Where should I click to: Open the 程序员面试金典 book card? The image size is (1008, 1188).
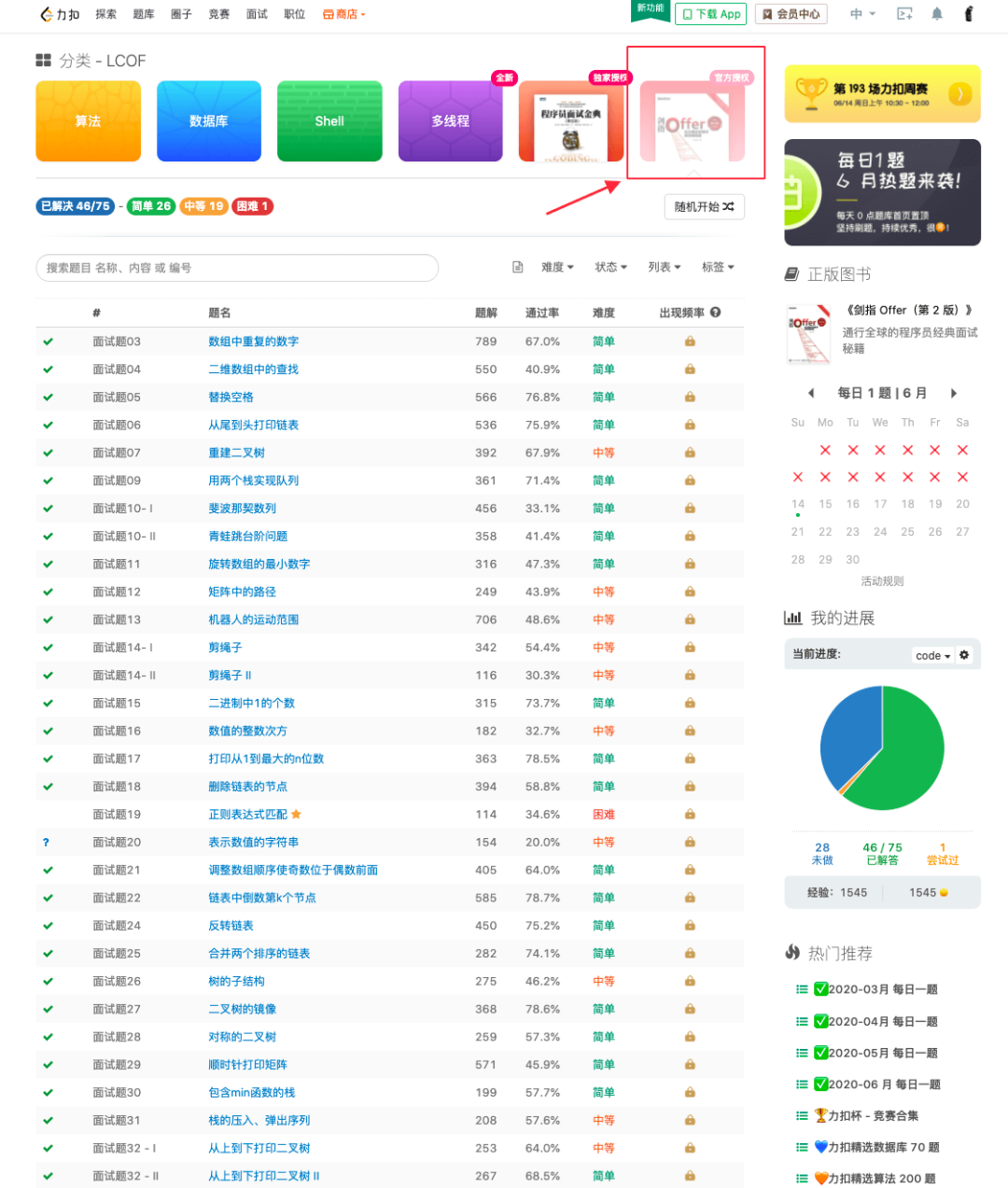(571, 121)
